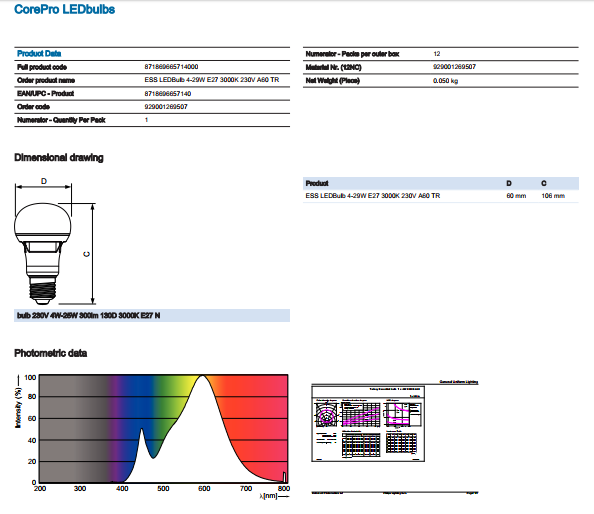Select ESS LEDBulb name in Order product name row

[212, 80]
